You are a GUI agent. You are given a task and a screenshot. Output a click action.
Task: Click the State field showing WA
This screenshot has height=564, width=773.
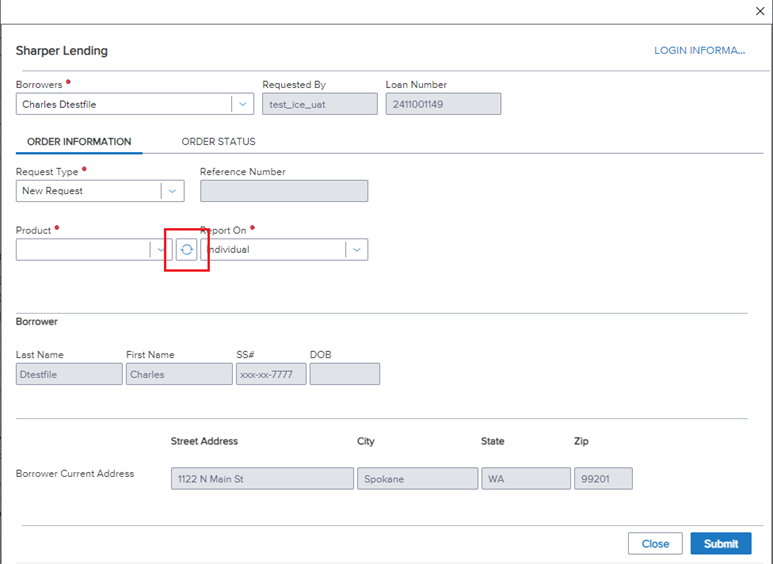526,479
